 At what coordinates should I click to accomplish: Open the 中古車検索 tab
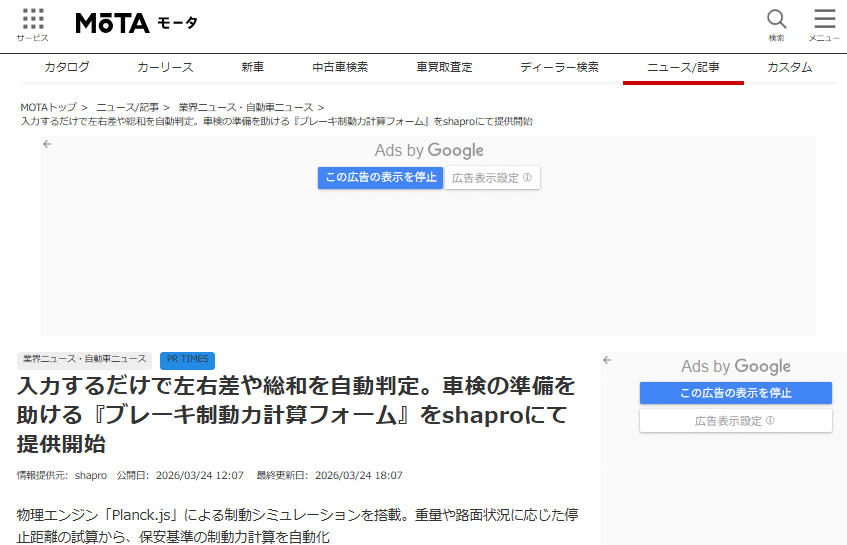[340, 67]
